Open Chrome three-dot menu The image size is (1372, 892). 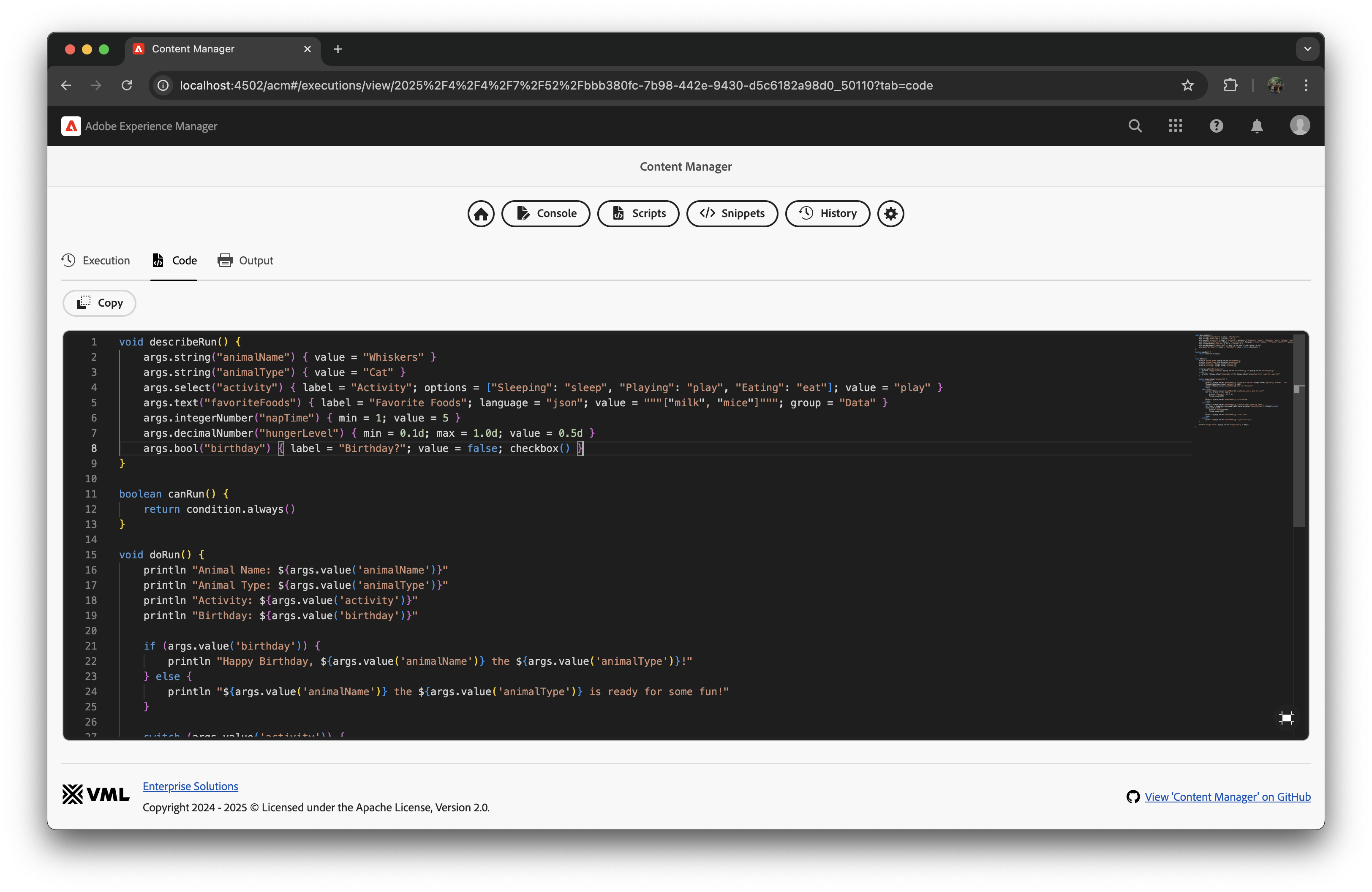click(1306, 85)
